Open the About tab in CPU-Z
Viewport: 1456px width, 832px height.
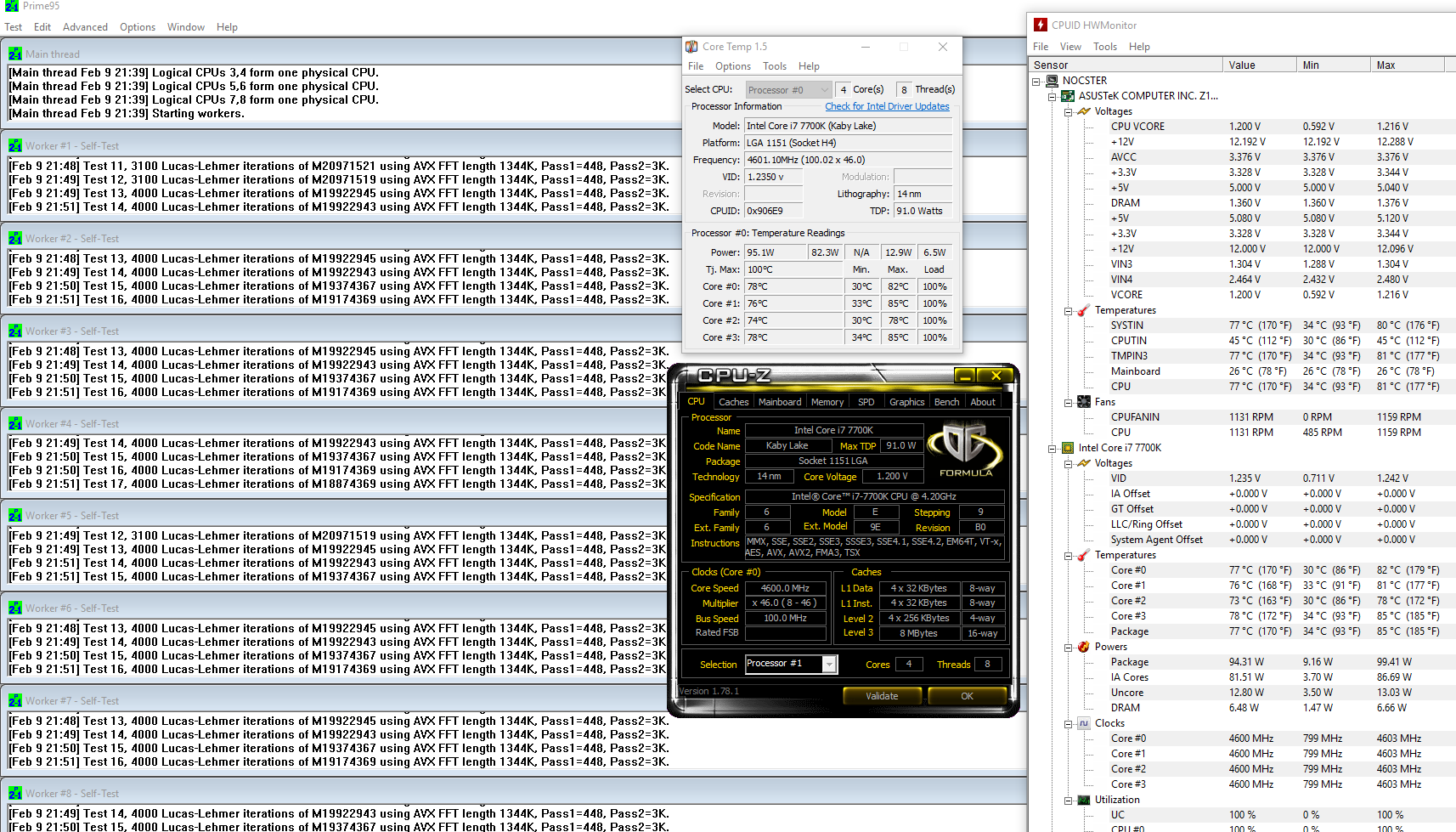983,402
